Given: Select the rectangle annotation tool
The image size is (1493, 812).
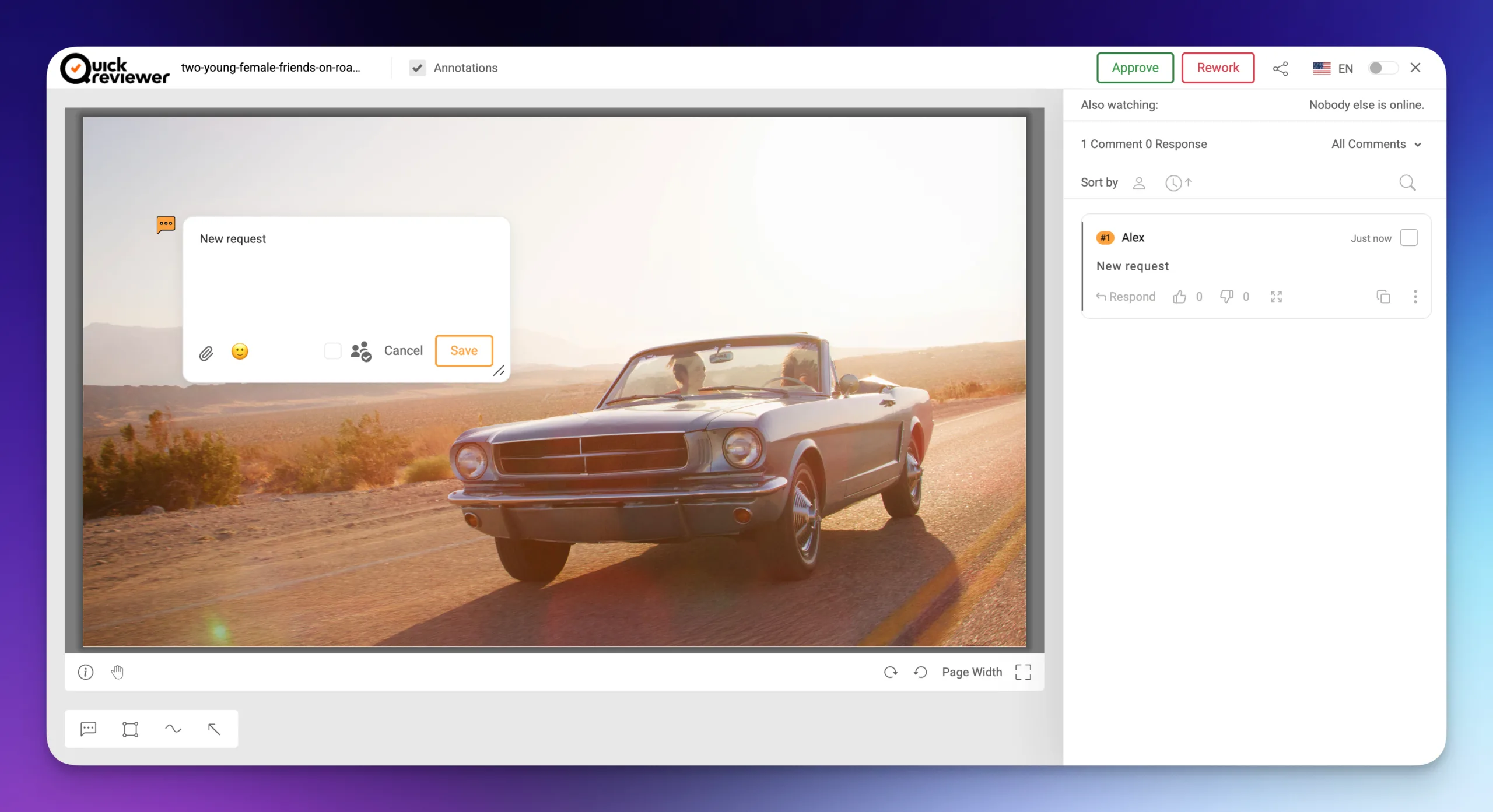Looking at the screenshot, I should (131, 729).
